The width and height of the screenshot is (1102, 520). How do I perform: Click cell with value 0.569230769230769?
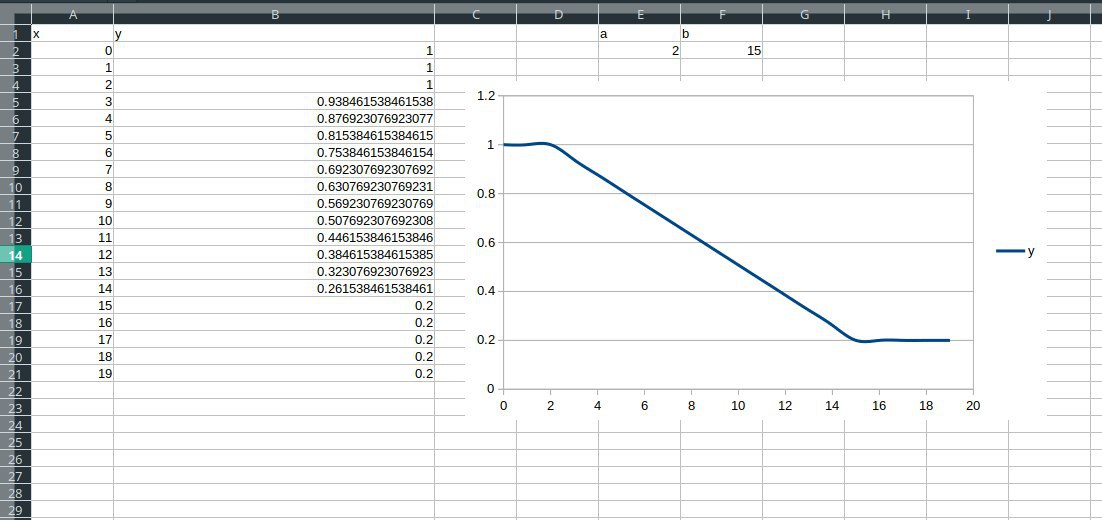(x=274, y=204)
